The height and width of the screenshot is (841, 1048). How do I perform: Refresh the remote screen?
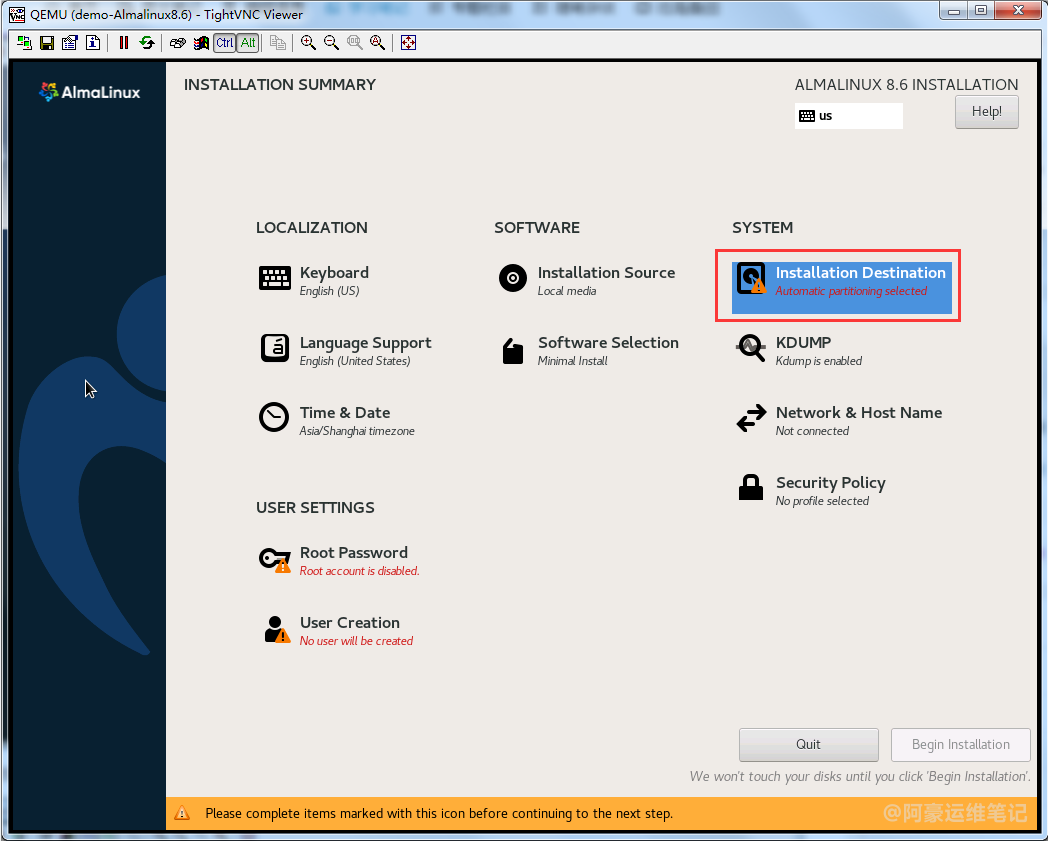coord(147,43)
